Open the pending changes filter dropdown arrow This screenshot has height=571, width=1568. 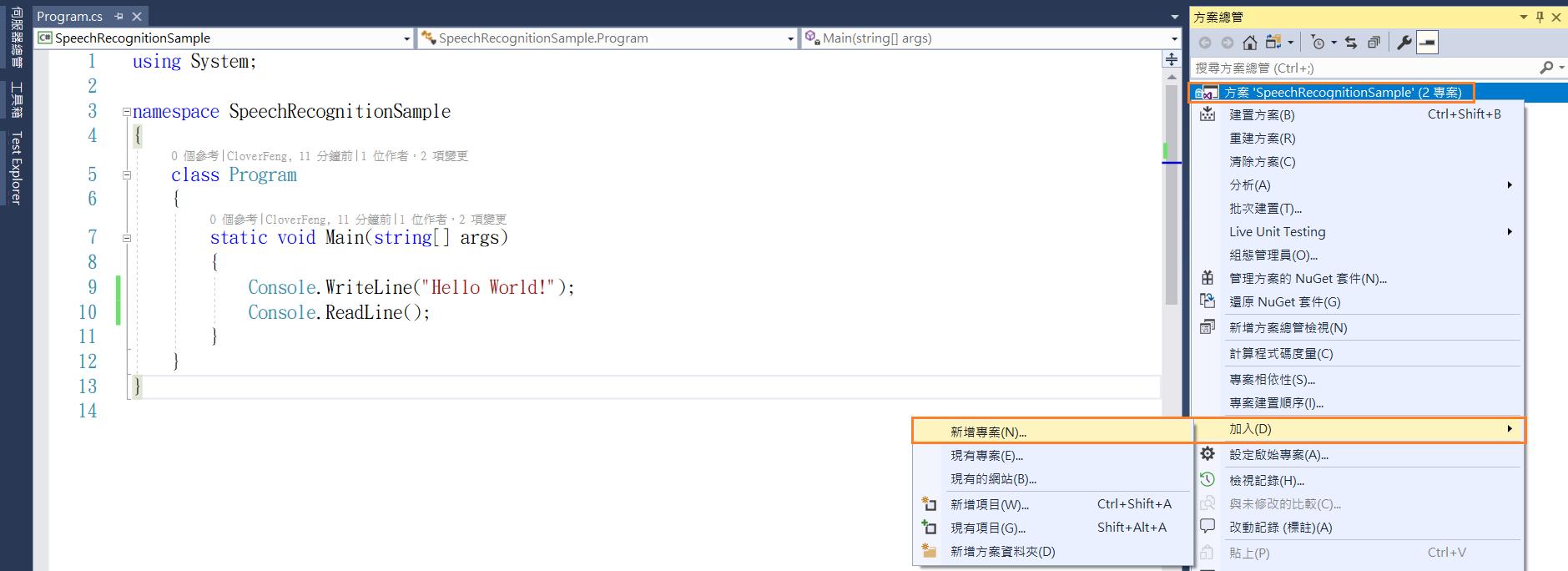[x=1333, y=43]
